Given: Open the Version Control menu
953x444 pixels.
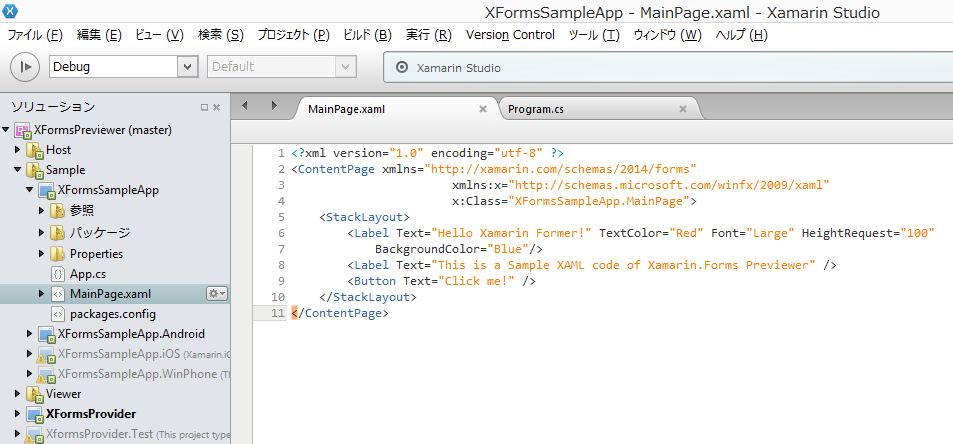Looking at the screenshot, I should click(x=510, y=35).
